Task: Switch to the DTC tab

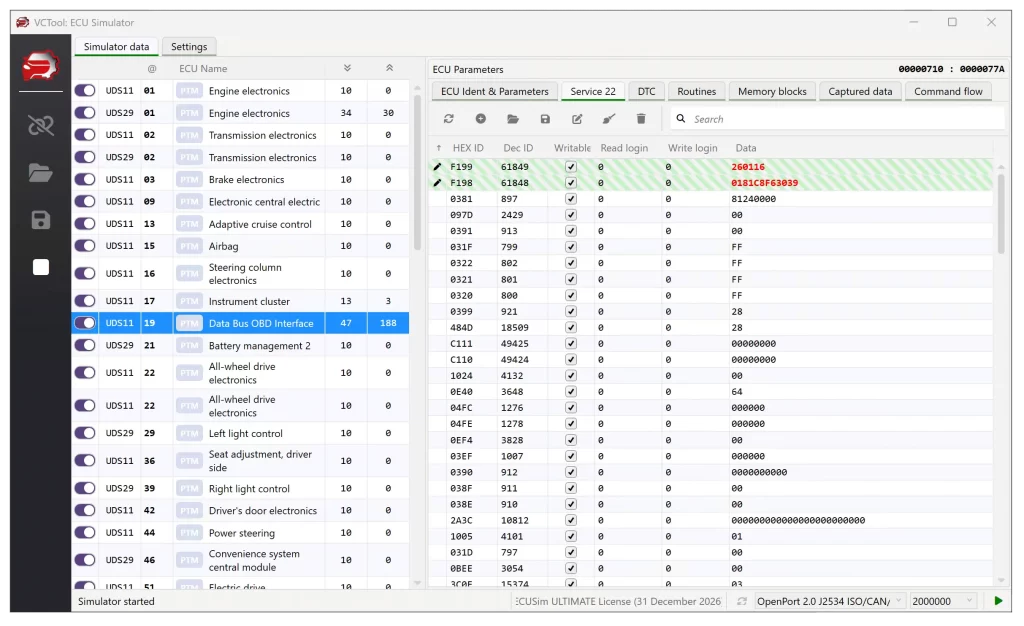Action: pos(647,91)
